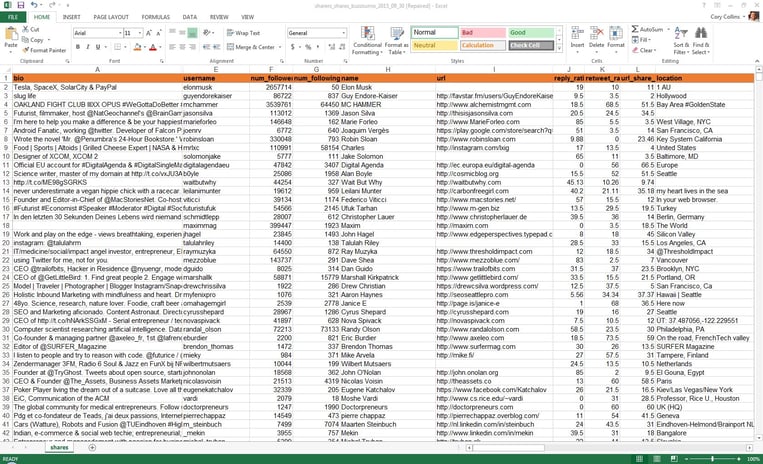Switch to the DATA tab
Screen dimensions: 763x464
[x=190, y=17]
